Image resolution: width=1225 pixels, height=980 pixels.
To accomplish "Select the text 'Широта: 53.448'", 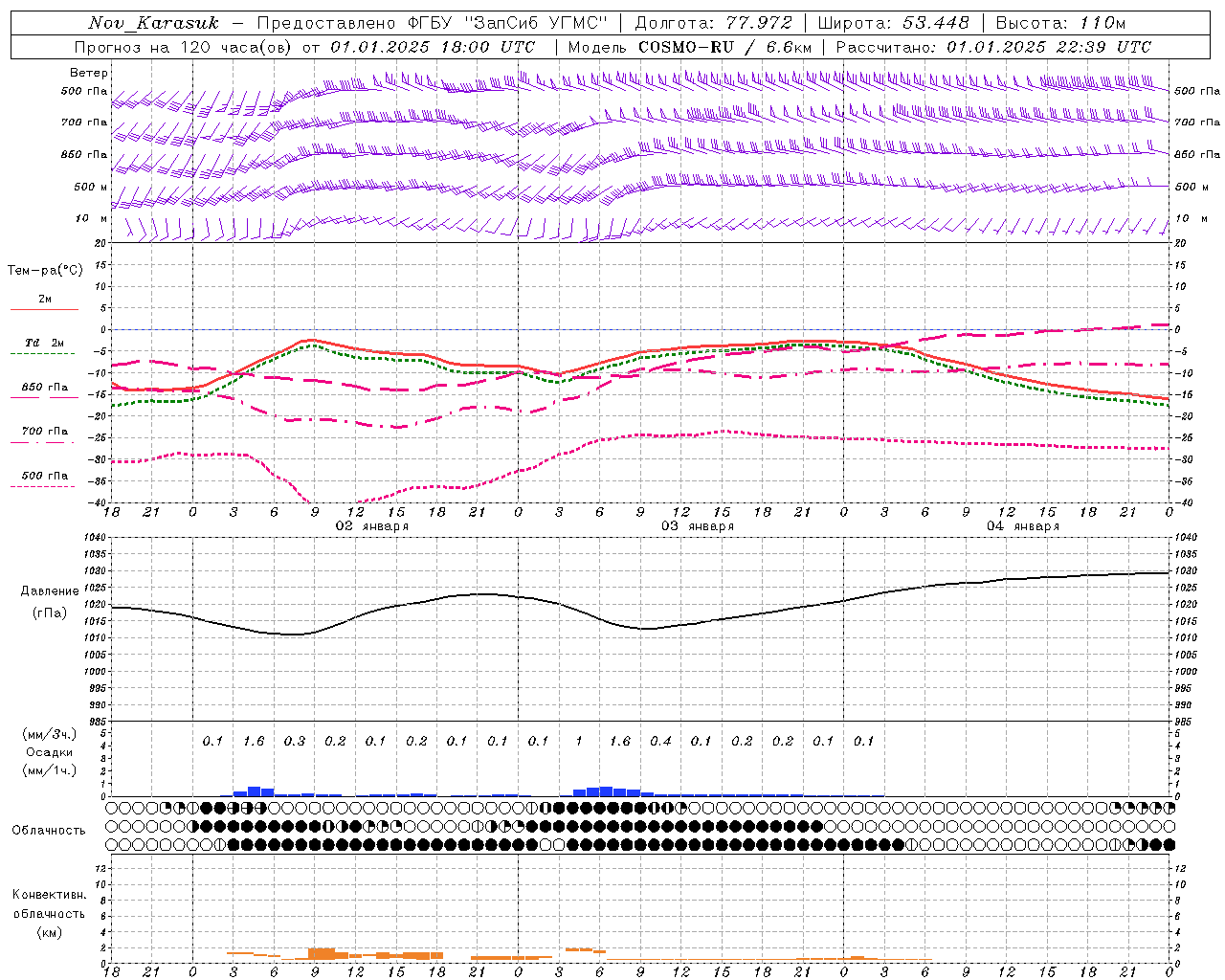I will click(893, 23).
